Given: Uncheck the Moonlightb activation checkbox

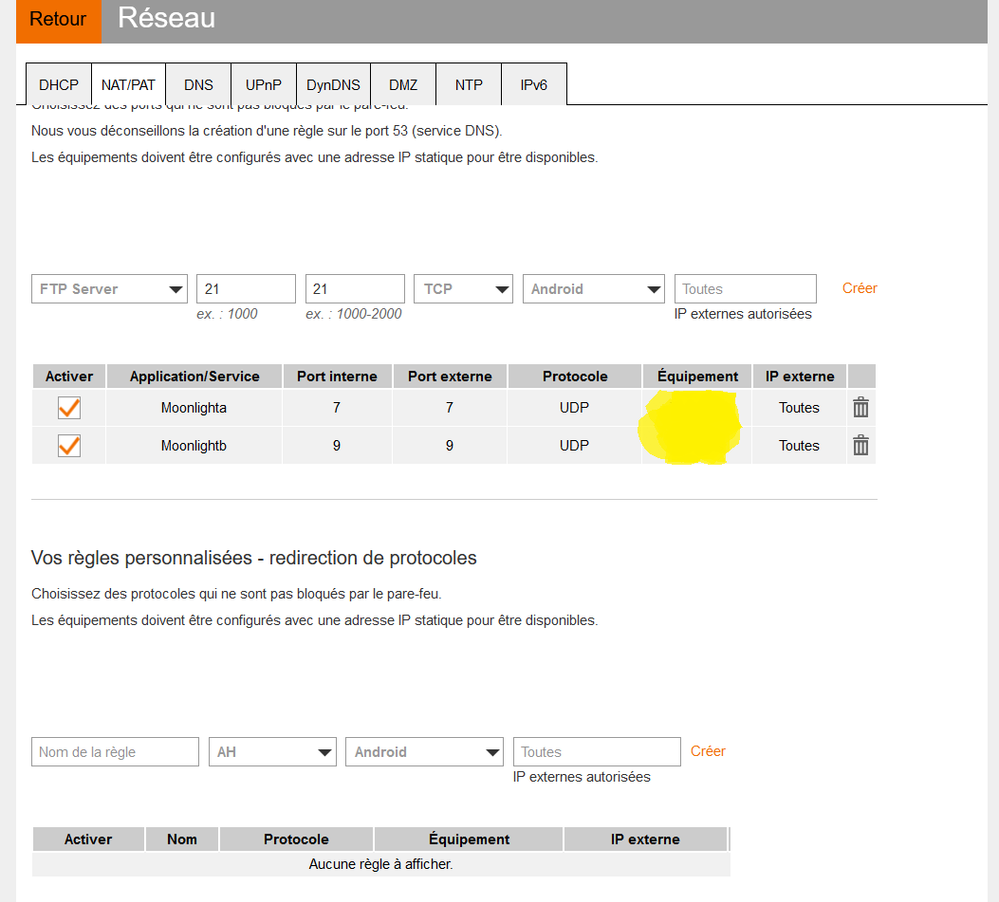Looking at the screenshot, I should [x=69, y=446].
